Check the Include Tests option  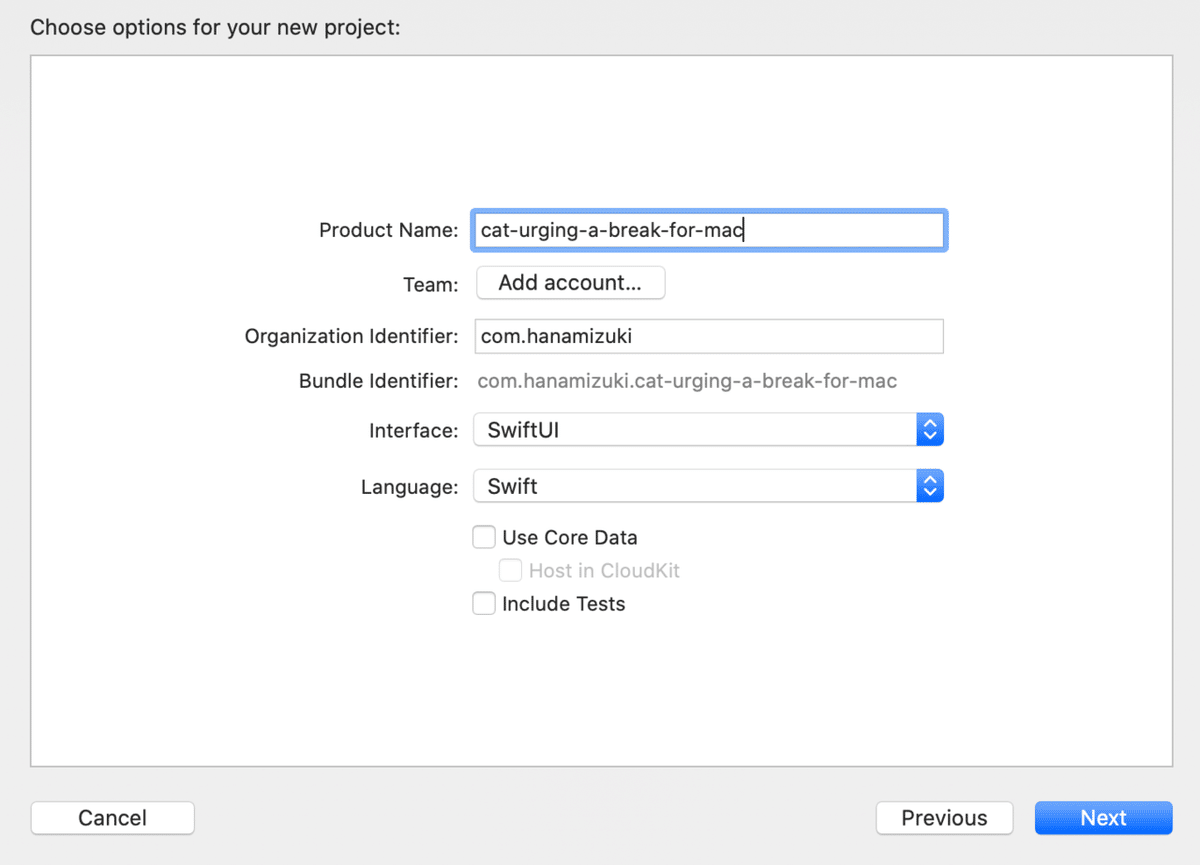pyautogui.click(x=484, y=604)
